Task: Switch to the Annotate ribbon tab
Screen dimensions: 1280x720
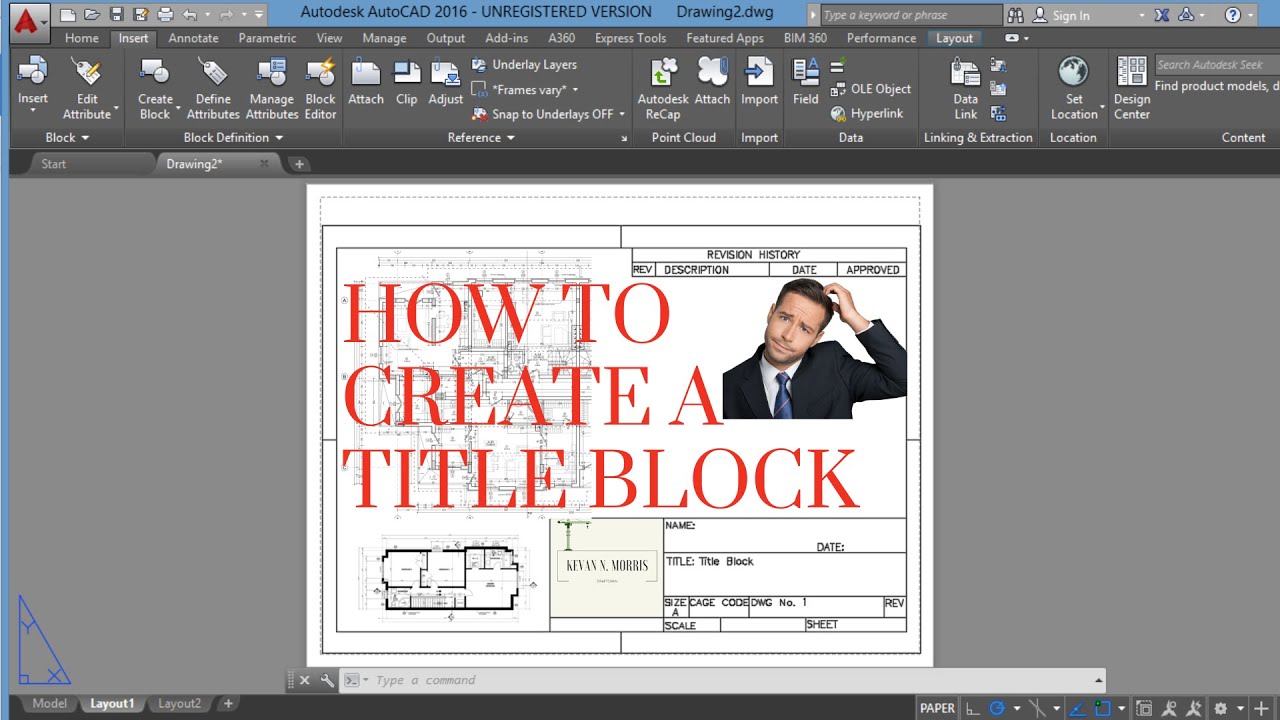Action: point(193,38)
